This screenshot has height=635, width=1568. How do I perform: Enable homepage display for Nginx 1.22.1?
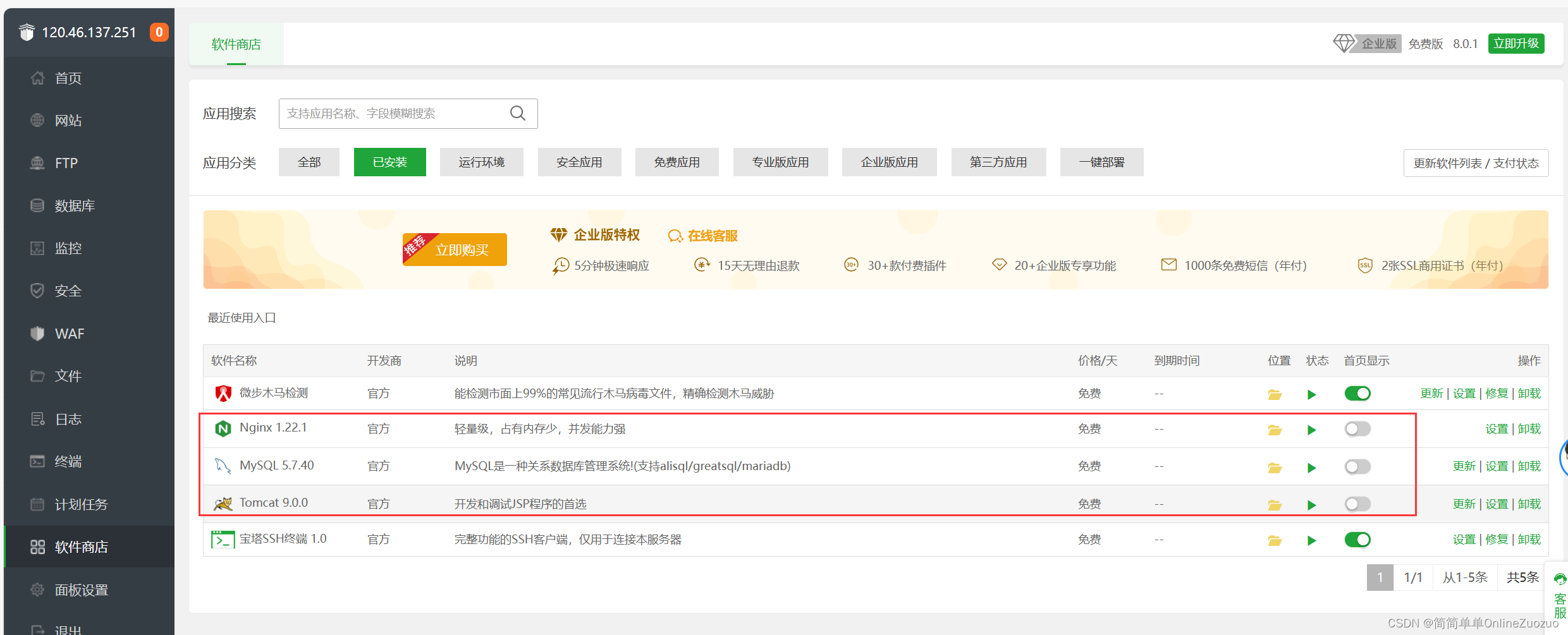(x=1357, y=429)
